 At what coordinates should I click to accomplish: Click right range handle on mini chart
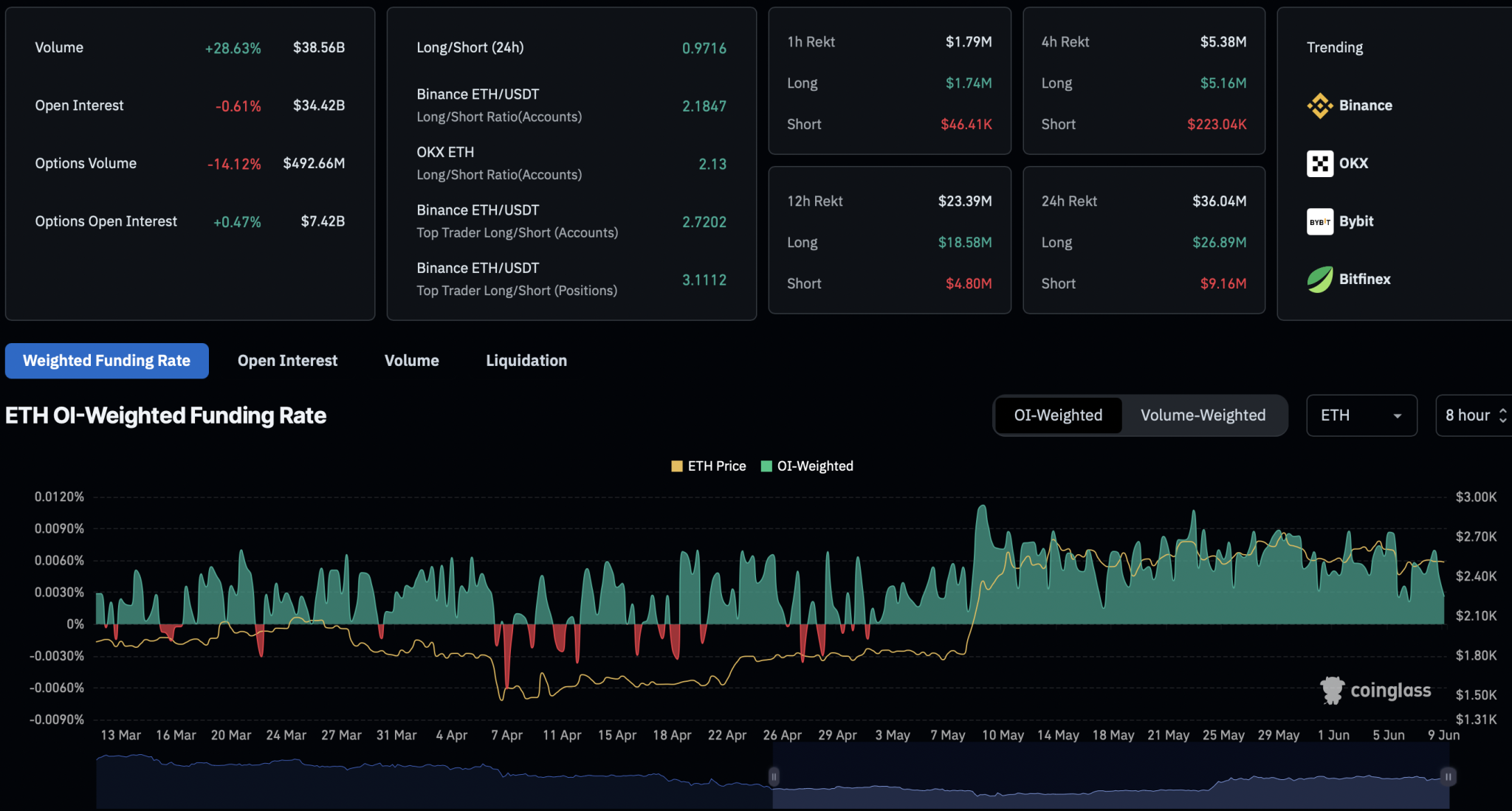pyautogui.click(x=1448, y=776)
